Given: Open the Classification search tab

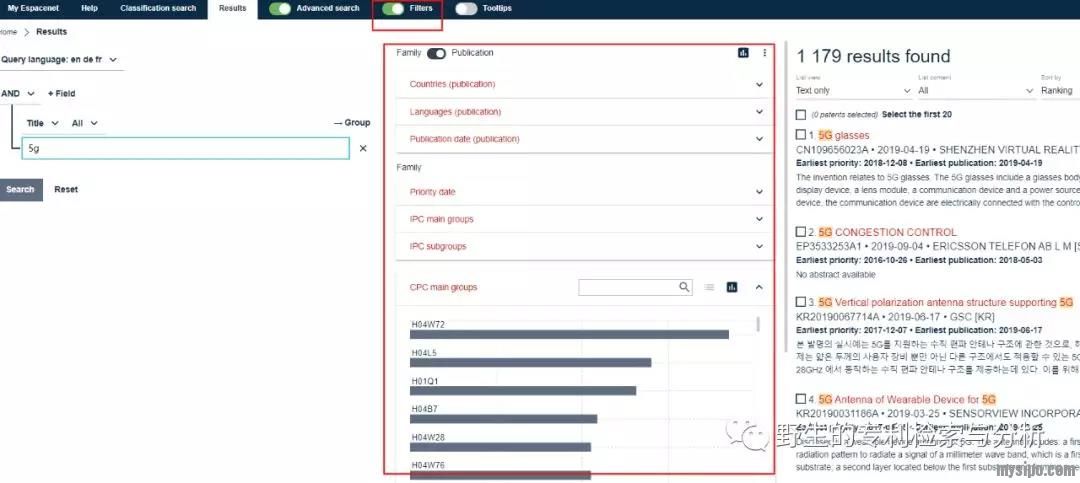Looking at the screenshot, I should [158, 8].
